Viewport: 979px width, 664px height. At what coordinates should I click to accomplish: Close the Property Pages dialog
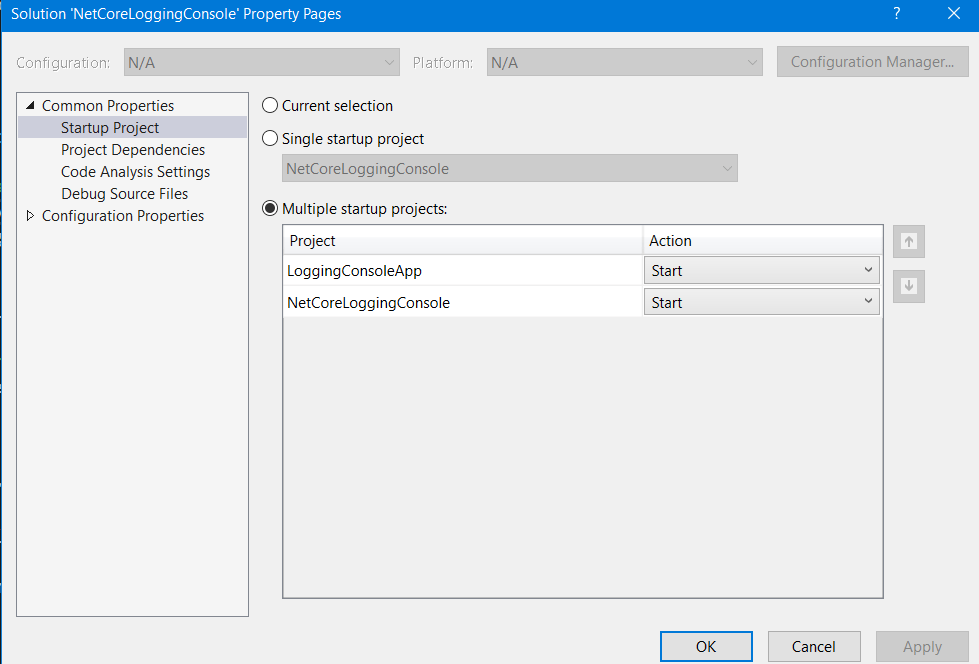point(952,14)
